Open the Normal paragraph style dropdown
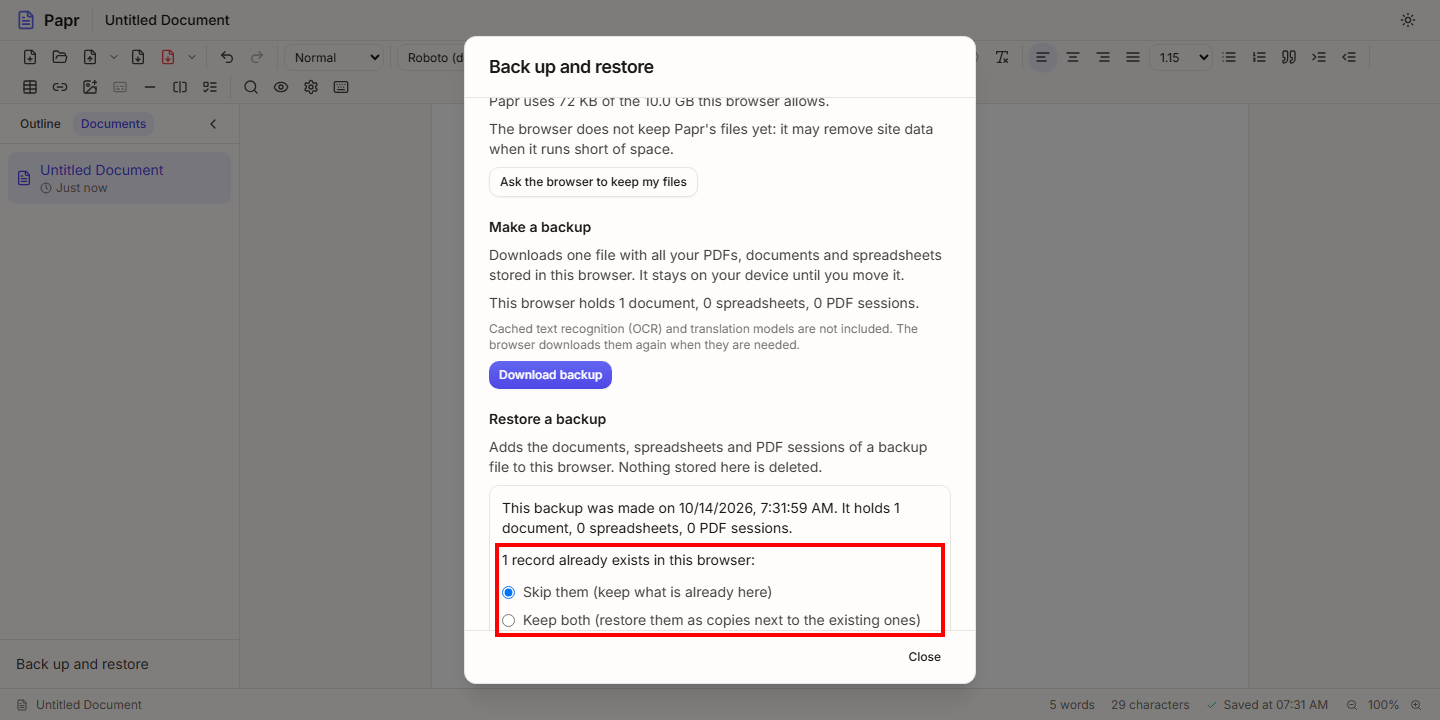 coord(334,57)
